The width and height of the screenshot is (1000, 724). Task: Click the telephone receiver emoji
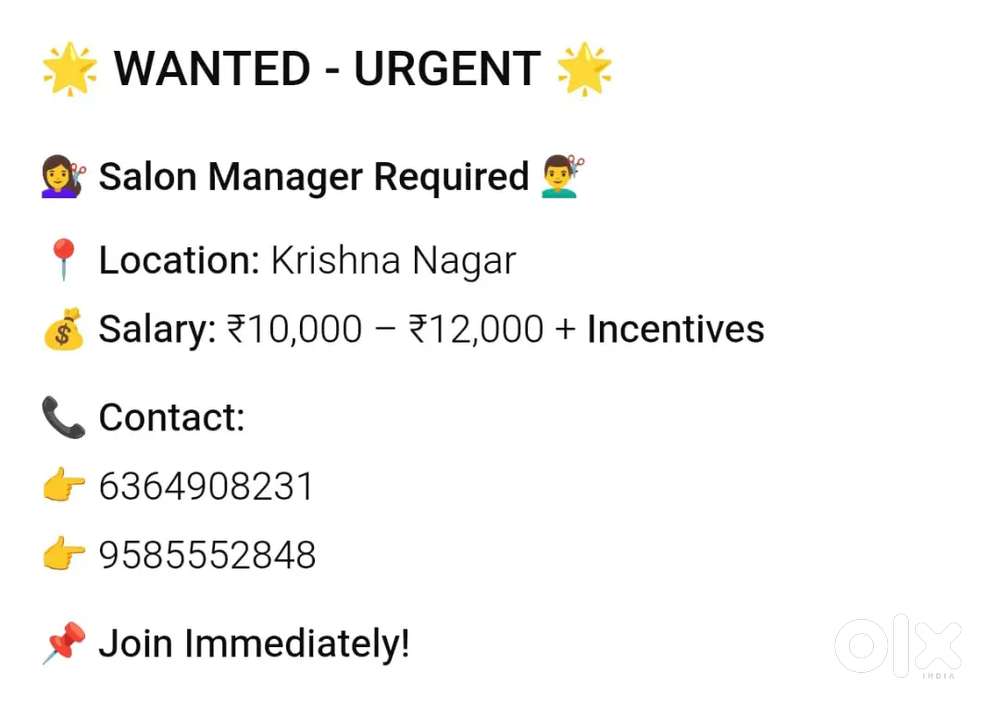[63, 417]
